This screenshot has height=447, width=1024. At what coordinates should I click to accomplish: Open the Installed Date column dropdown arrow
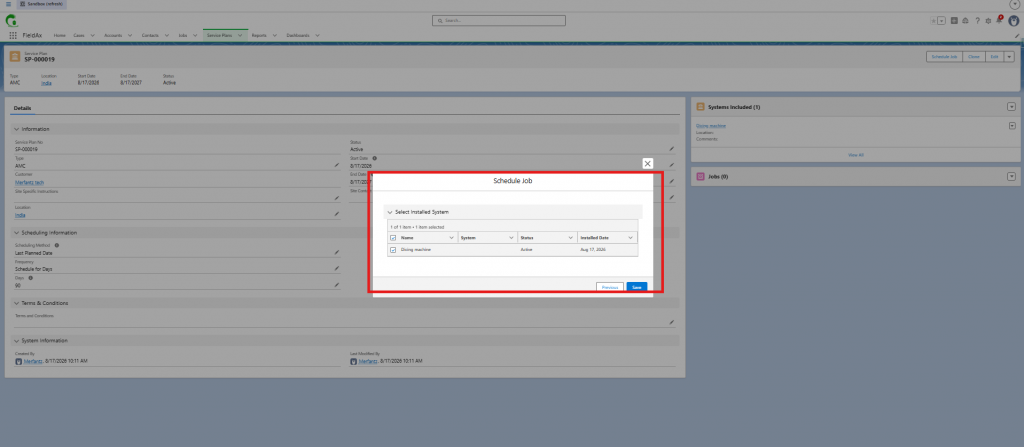(630, 238)
